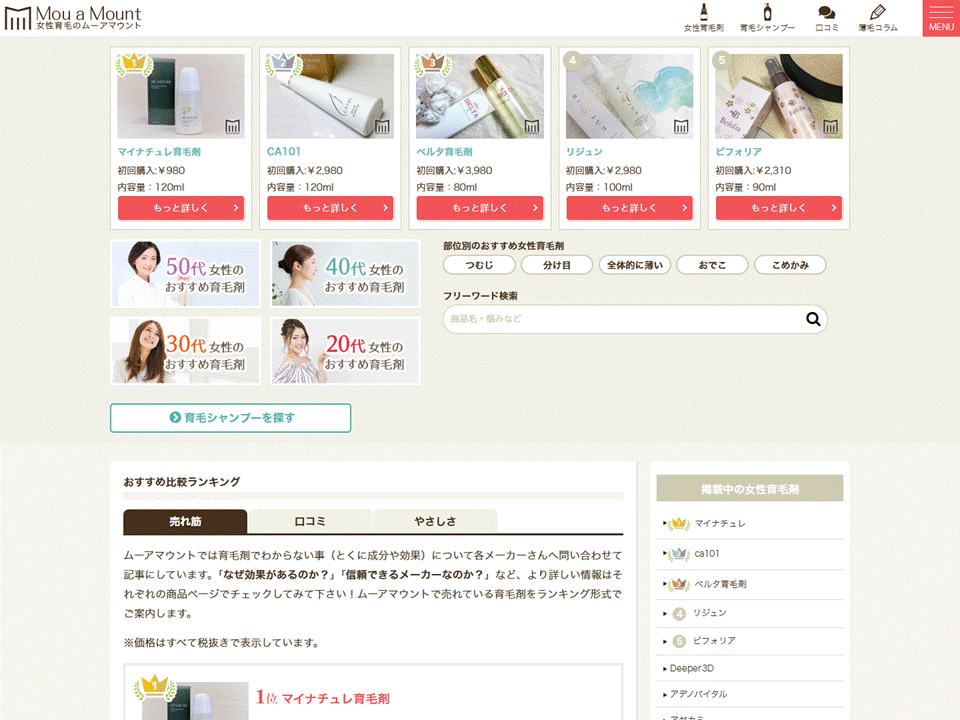Click the search magnifier icon
960x720 pixels.
point(813,319)
